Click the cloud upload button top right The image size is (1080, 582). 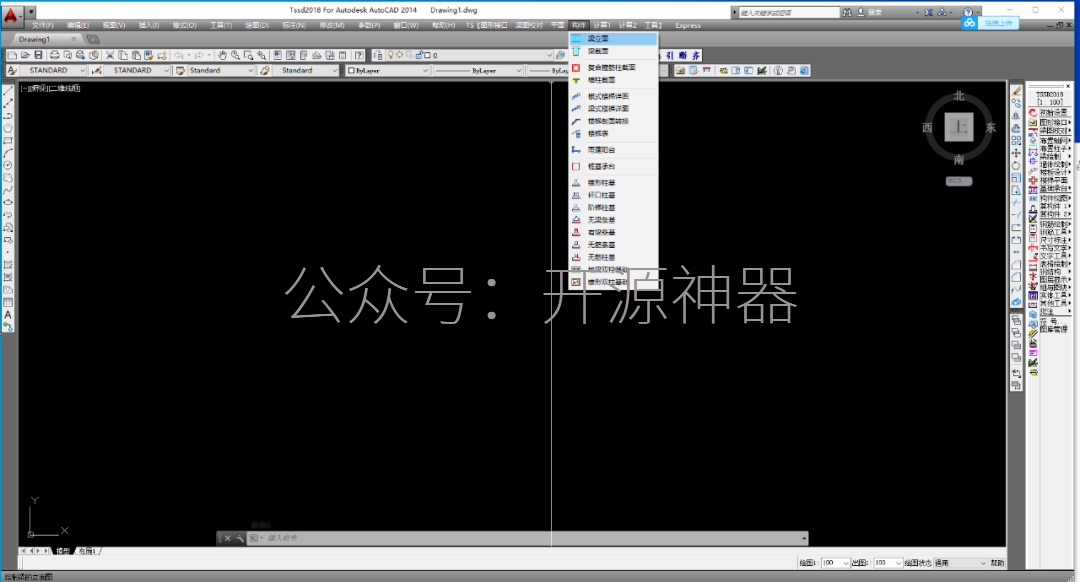pos(990,23)
